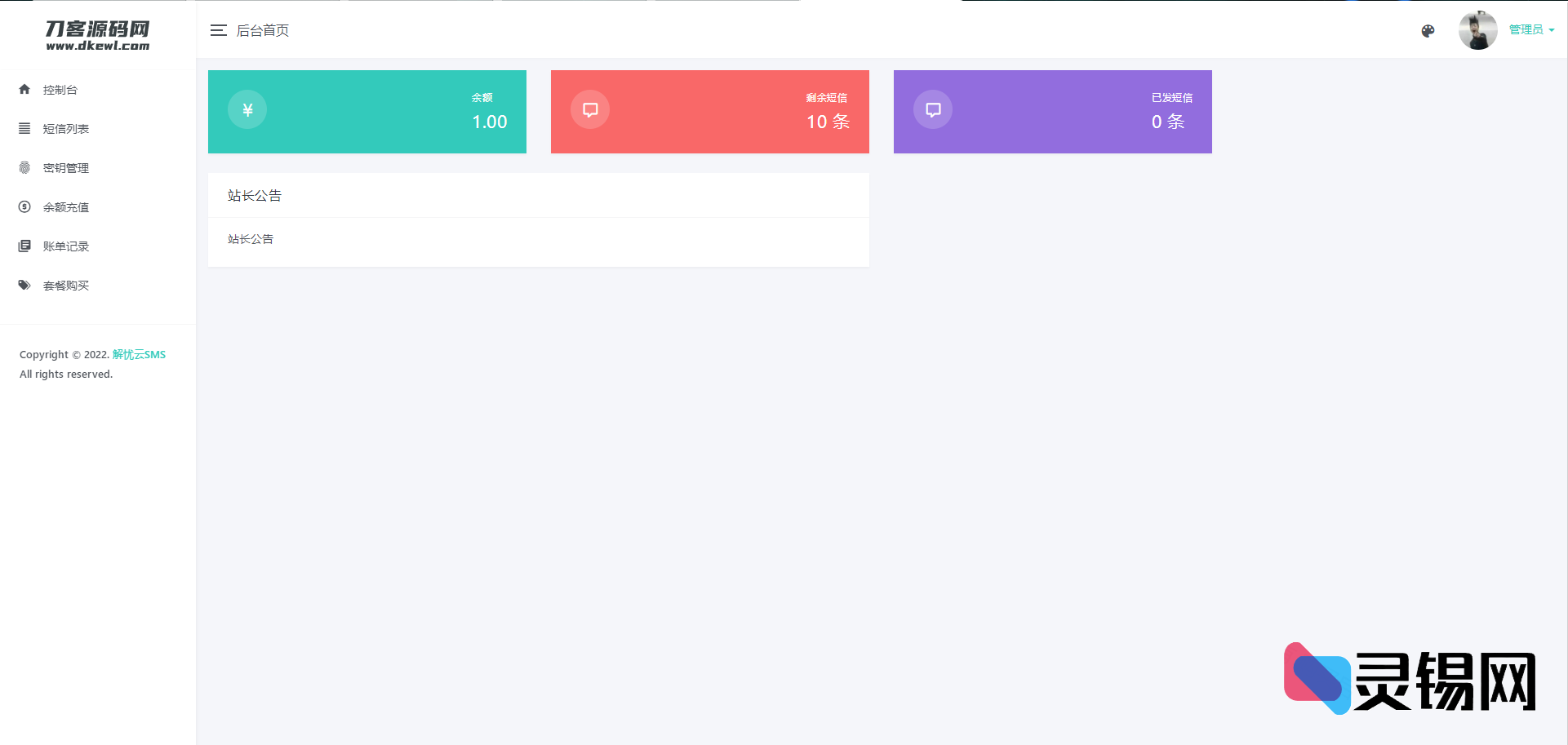
Task: Click the list icon beside 短信列表
Action: click(x=24, y=129)
